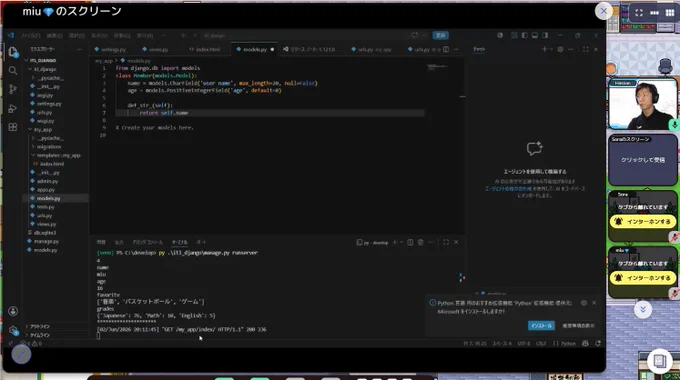
Task: Select the Terminal panel tab
Action: coord(180,242)
